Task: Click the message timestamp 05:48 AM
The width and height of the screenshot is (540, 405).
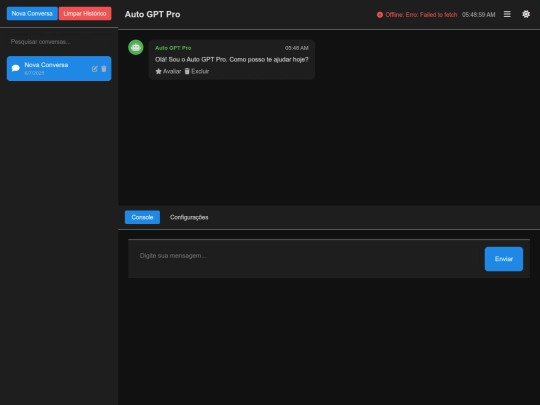Action: pos(297,48)
